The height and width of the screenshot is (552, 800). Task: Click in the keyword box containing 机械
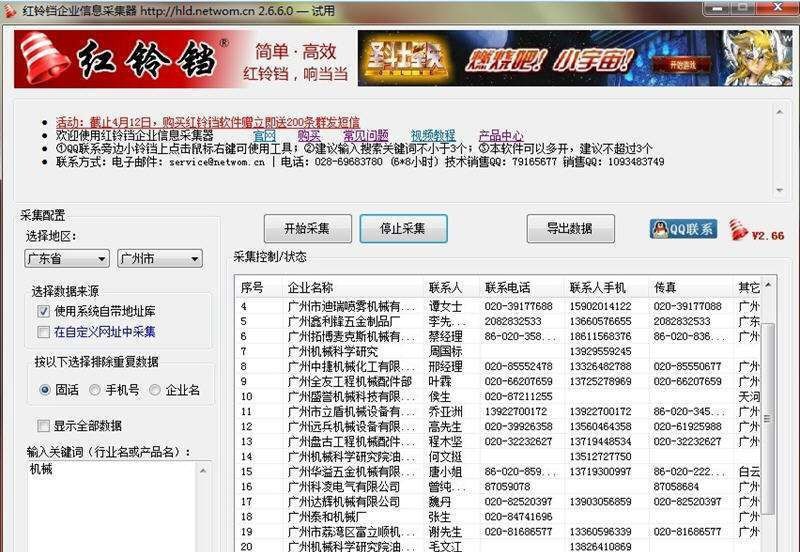[x=112, y=506]
